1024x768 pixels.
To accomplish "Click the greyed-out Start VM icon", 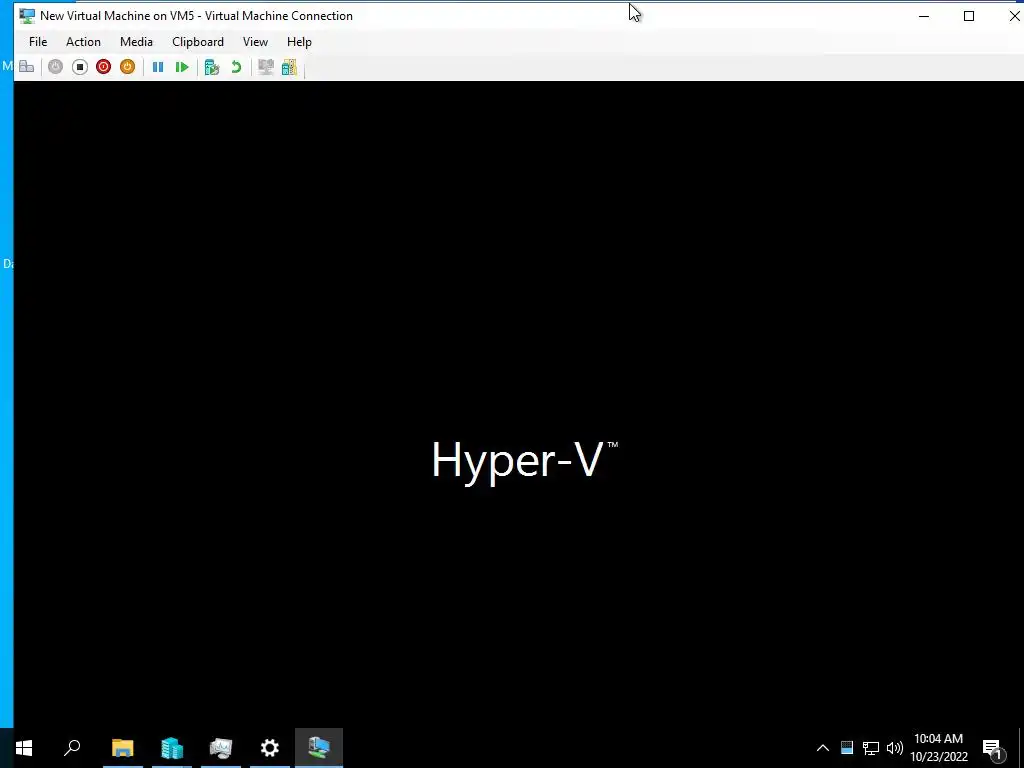I will 56,67.
